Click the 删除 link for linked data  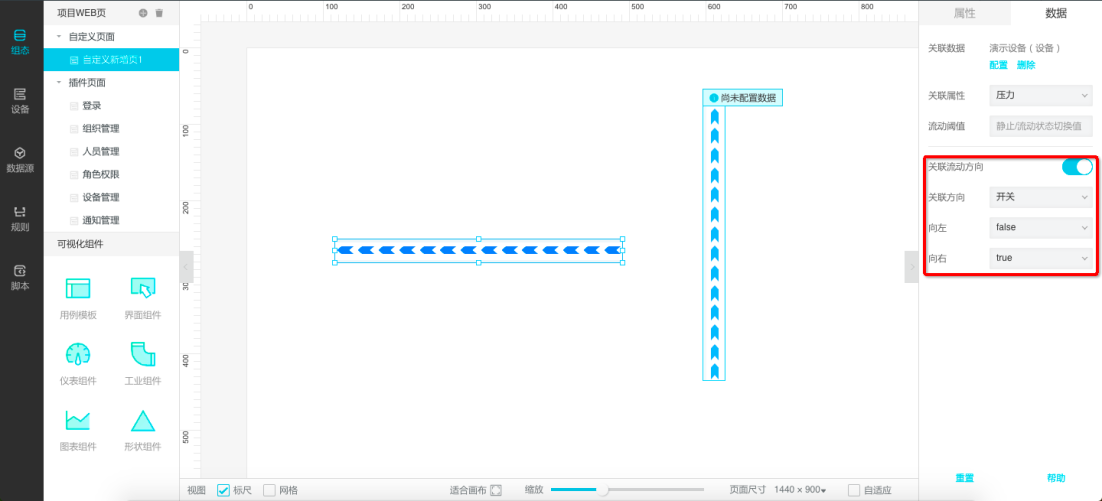coord(1026,65)
